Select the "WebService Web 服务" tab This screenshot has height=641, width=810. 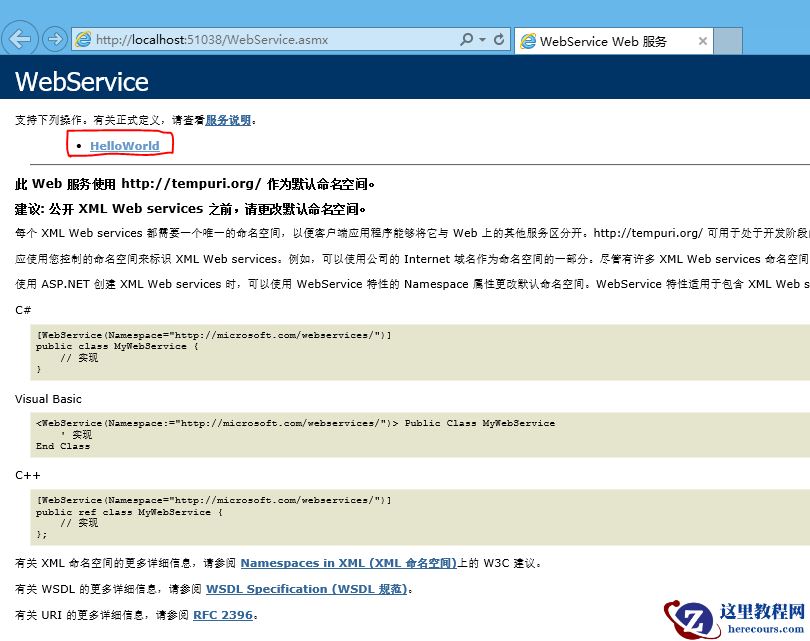614,41
